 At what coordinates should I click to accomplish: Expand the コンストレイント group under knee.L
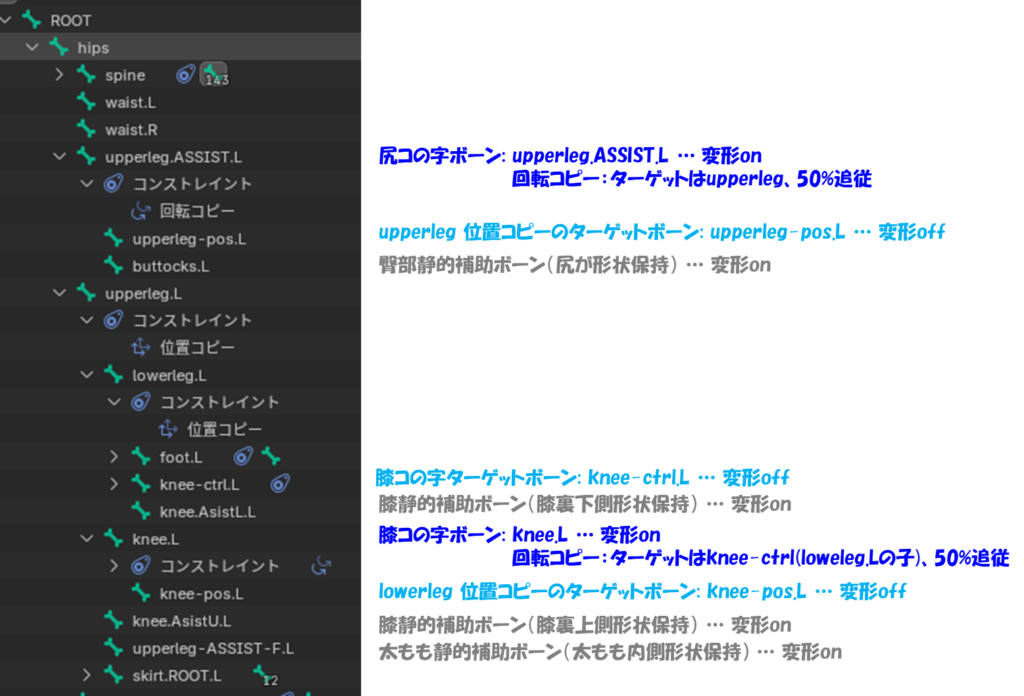point(114,566)
